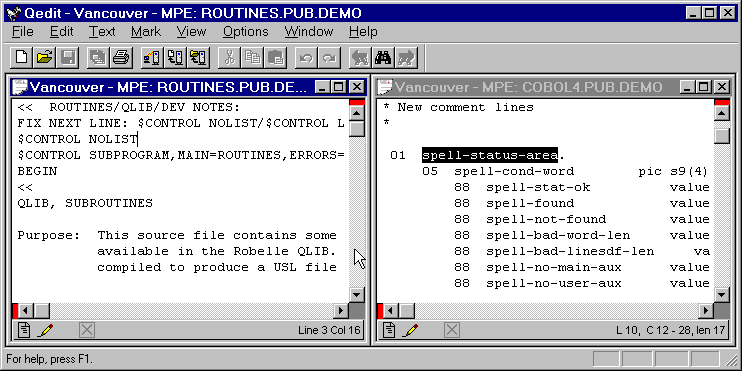Screen dimensions: 742x371
Task: Click the open host file server icon
Action: tap(199, 58)
